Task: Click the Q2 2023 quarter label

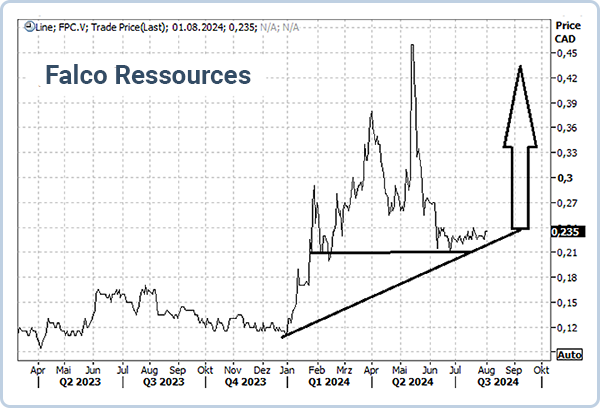Action: tap(80, 382)
